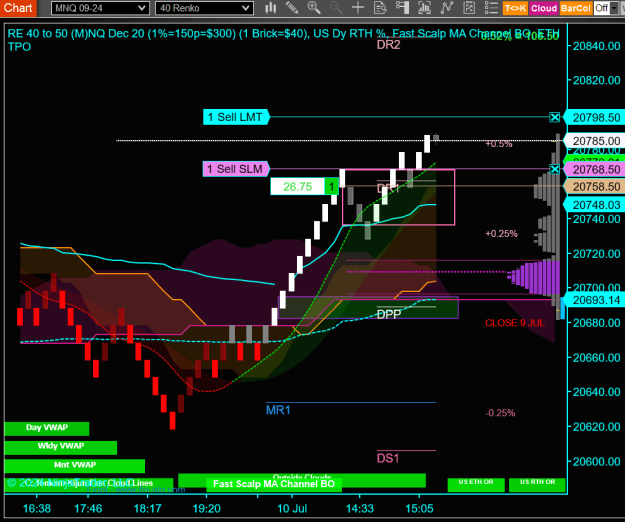
Task: Click the 20720.00 price axis label
Action: tap(596, 254)
